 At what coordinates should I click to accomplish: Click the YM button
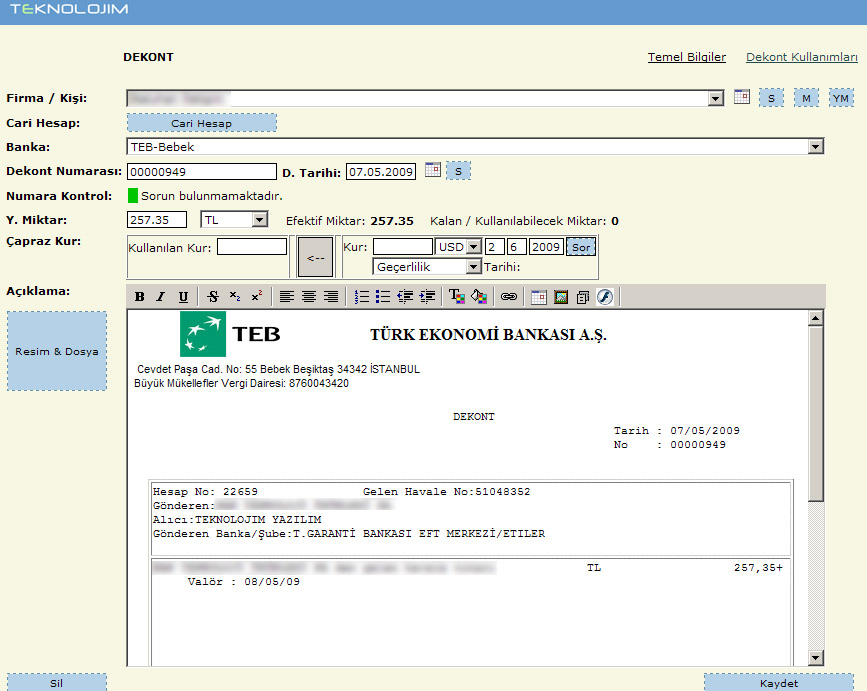[x=841, y=98]
